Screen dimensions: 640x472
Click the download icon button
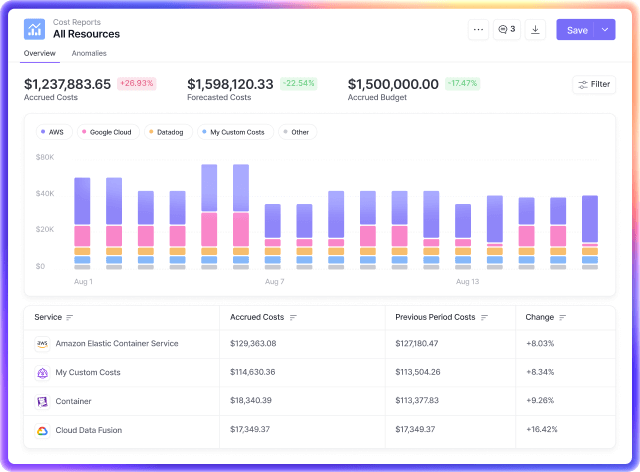click(x=535, y=30)
